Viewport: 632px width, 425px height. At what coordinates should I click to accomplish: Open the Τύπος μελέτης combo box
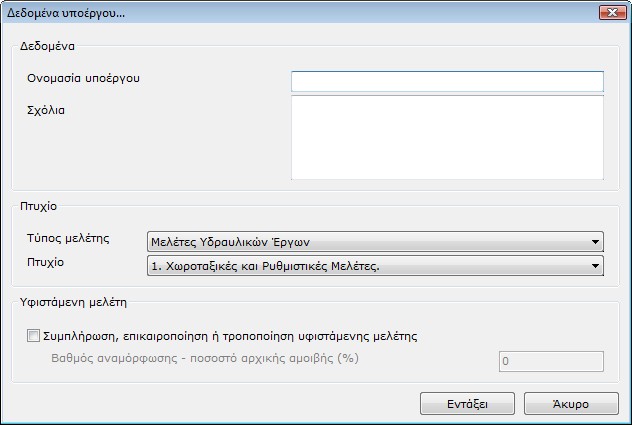(374, 241)
